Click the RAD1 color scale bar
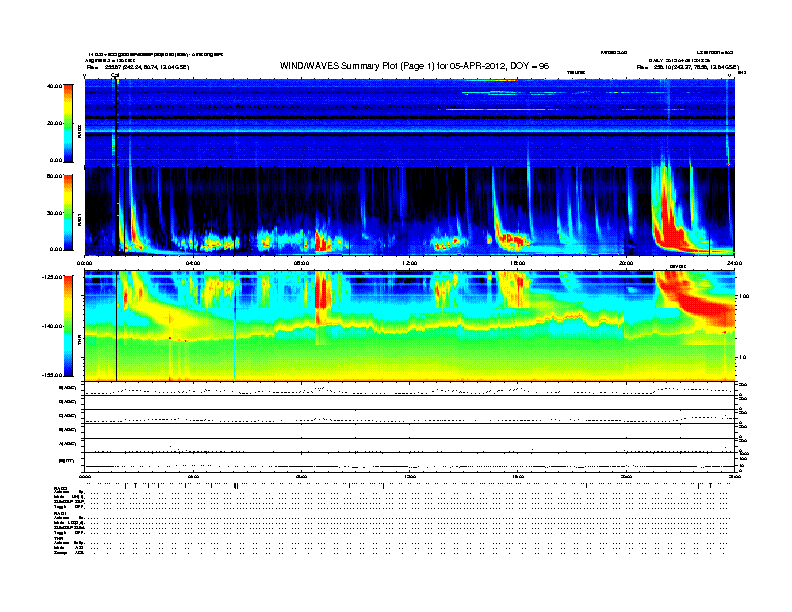The height and width of the screenshot is (612, 792). [x=68, y=213]
